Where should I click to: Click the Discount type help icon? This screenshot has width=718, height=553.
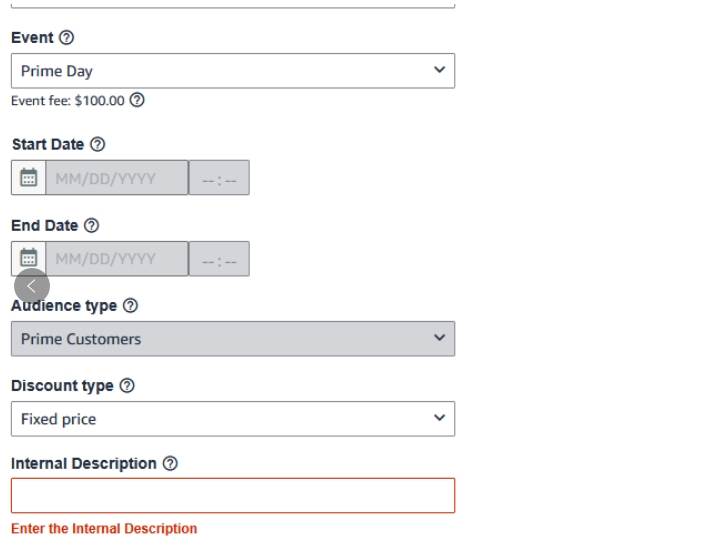(127, 386)
